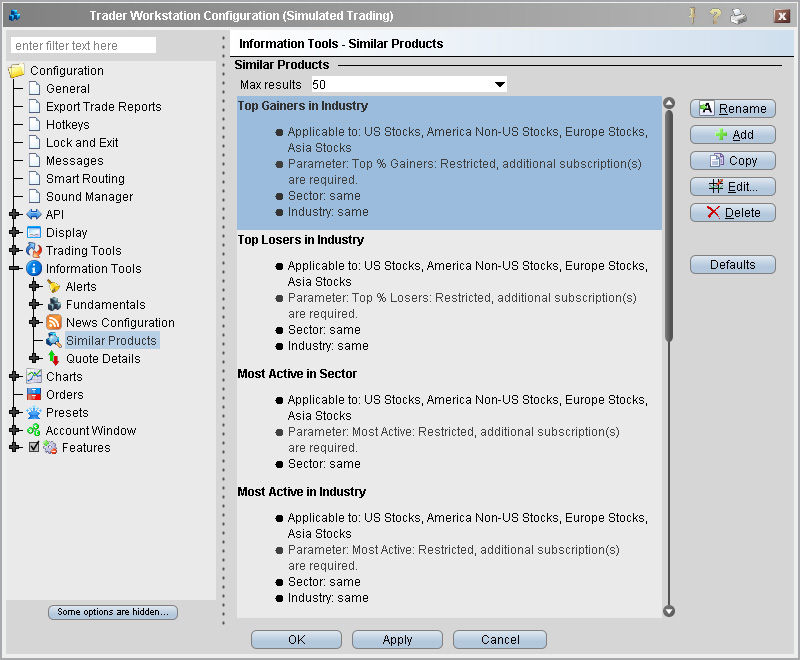Expand the Features tree node
Screen dimensions: 800x660
coord(15,447)
